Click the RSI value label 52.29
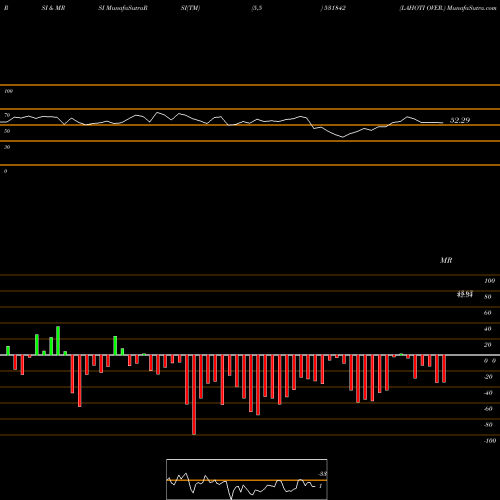 coord(460,120)
